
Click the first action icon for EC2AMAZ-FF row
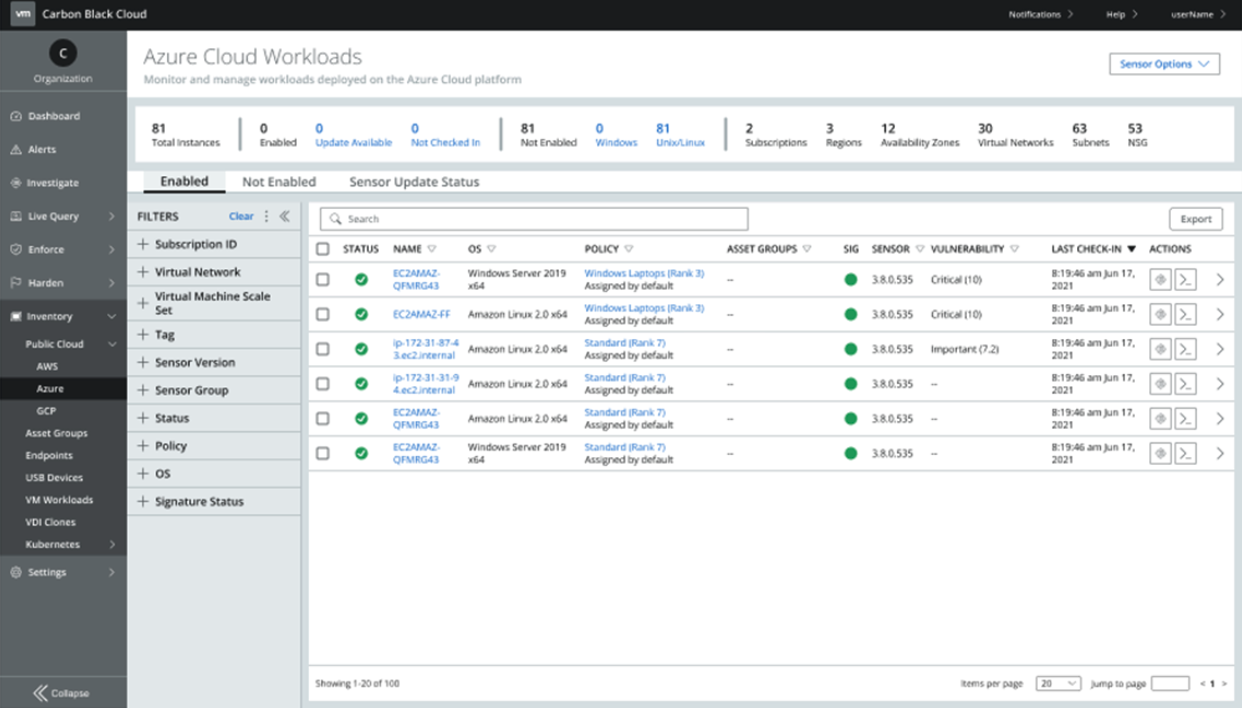pyautogui.click(x=1160, y=314)
